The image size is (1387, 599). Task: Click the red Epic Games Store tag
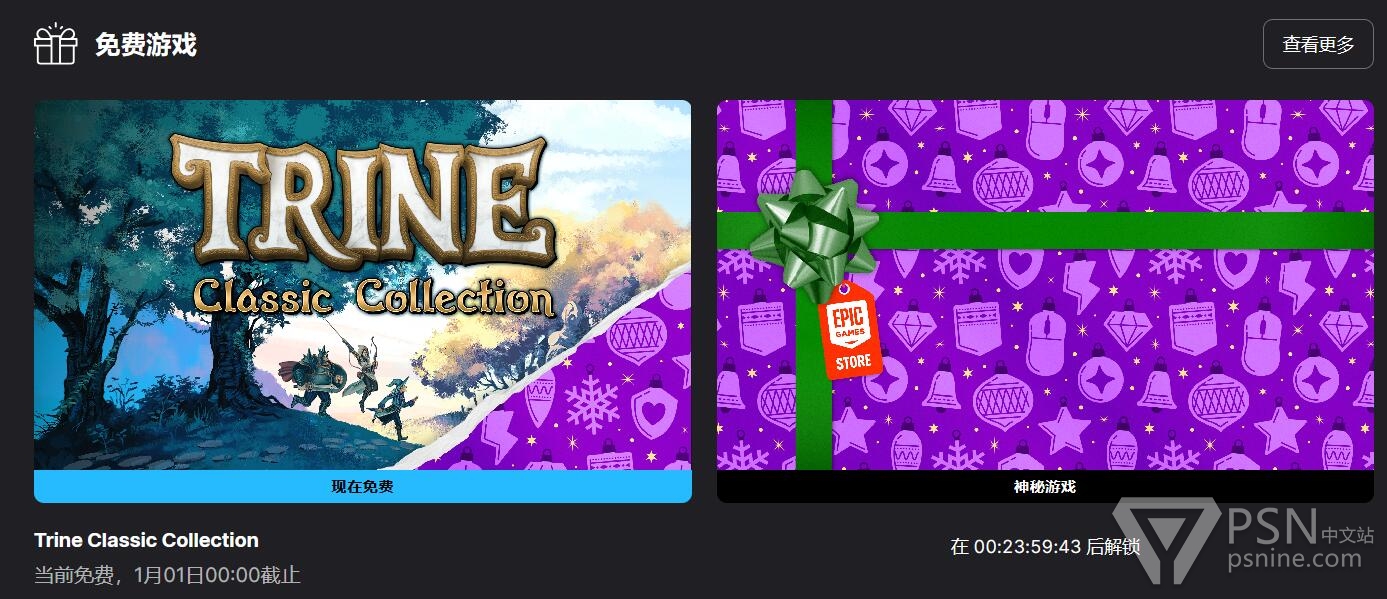pos(849,330)
